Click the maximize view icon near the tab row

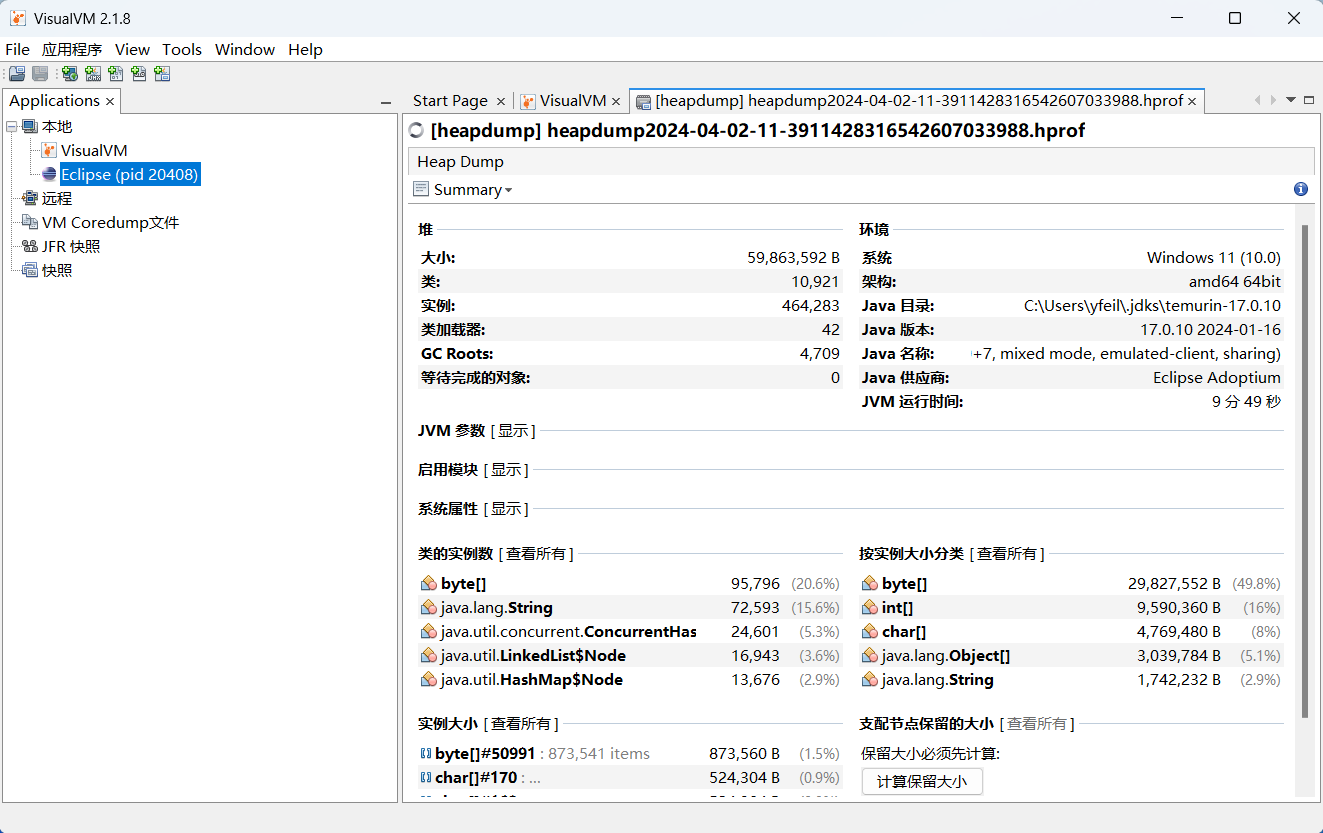(x=1309, y=100)
